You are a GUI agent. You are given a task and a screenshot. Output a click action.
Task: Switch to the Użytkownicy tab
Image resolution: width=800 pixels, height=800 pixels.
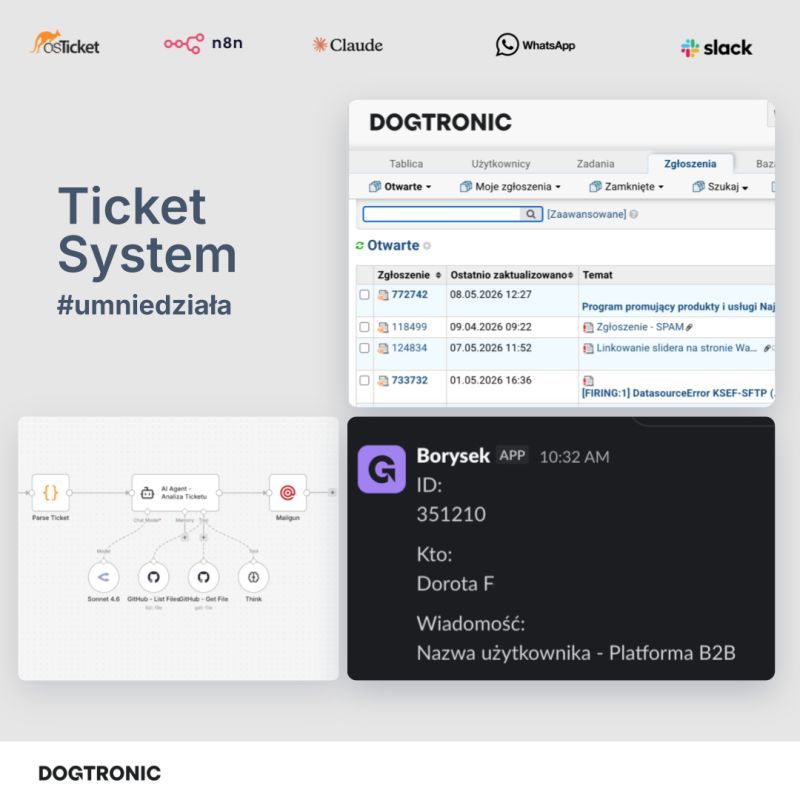(501, 164)
